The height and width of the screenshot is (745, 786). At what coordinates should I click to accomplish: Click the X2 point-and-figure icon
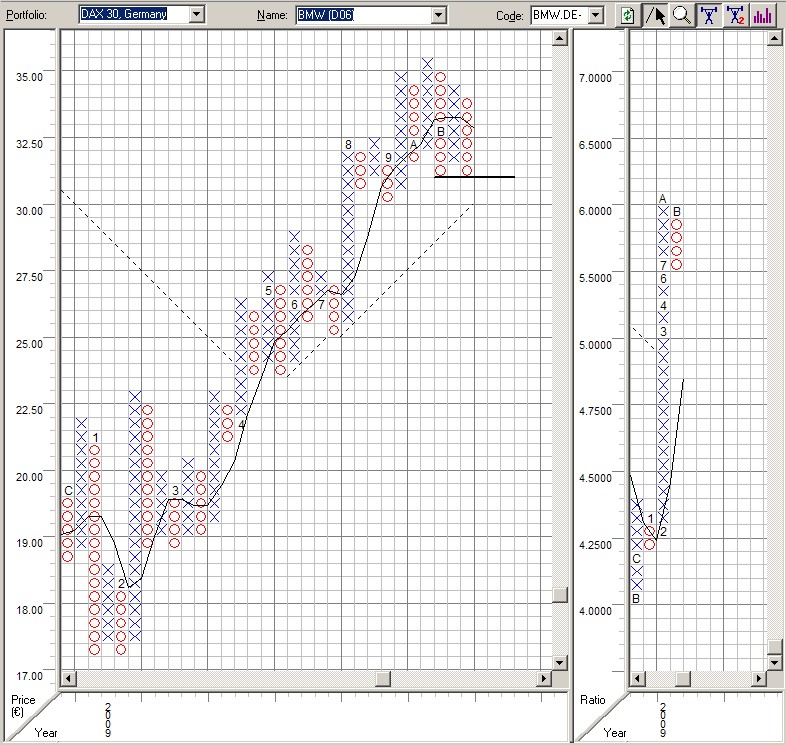(736, 15)
